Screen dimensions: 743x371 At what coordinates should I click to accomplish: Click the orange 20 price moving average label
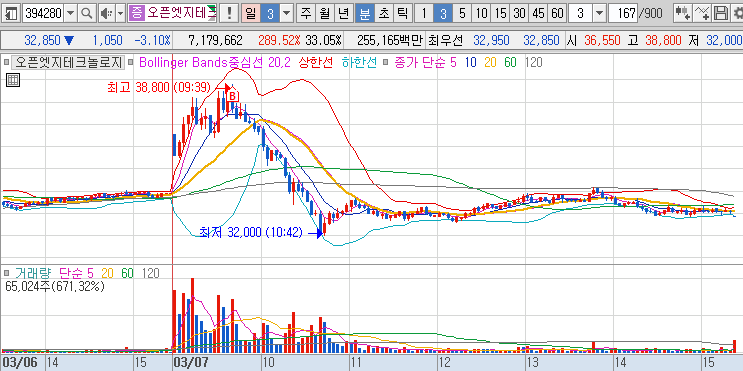pyautogui.click(x=490, y=62)
